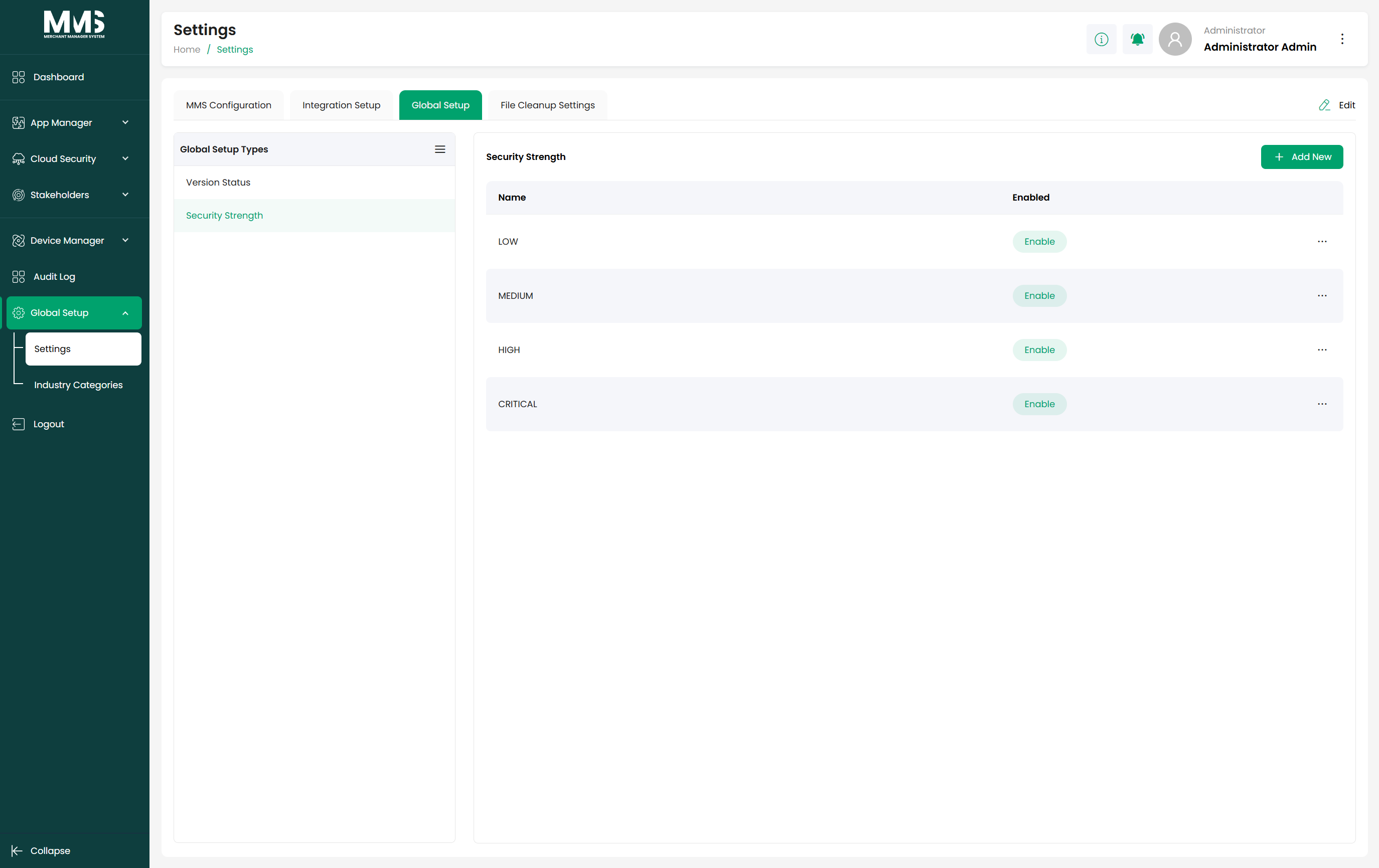The width and height of the screenshot is (1379, 868).
Task: Open the vertical three-dot header menu
Action: [x=1342, y=39]
